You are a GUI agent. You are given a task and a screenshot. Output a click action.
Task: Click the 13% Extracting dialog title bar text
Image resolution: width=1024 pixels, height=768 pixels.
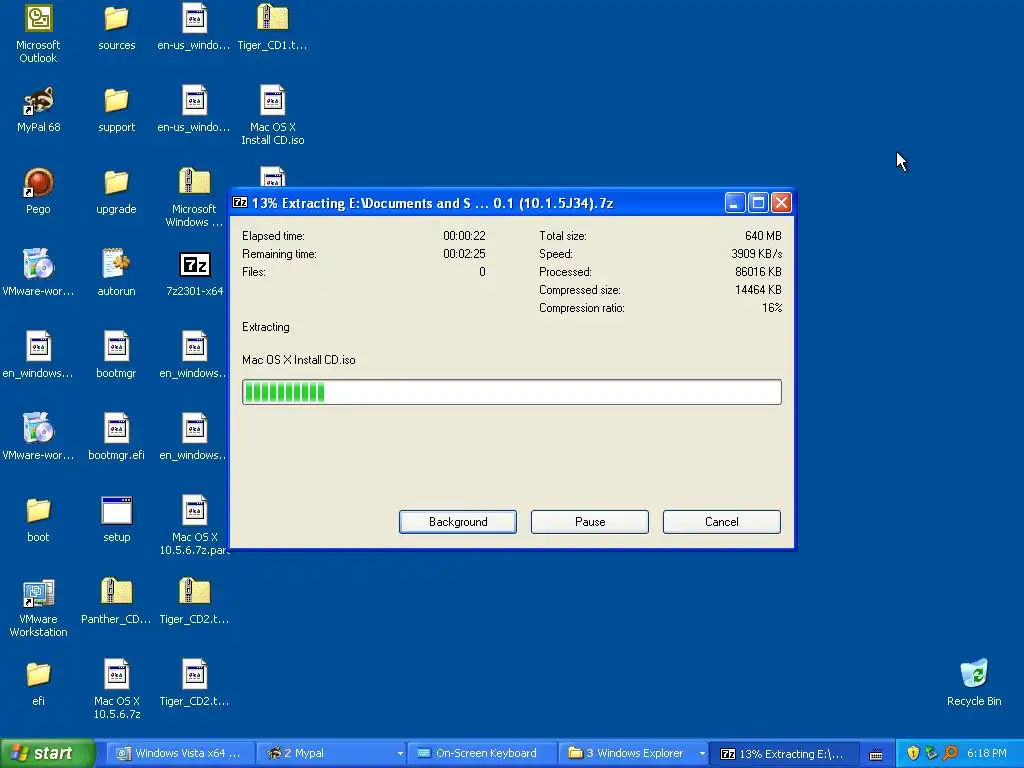[432, 203]
